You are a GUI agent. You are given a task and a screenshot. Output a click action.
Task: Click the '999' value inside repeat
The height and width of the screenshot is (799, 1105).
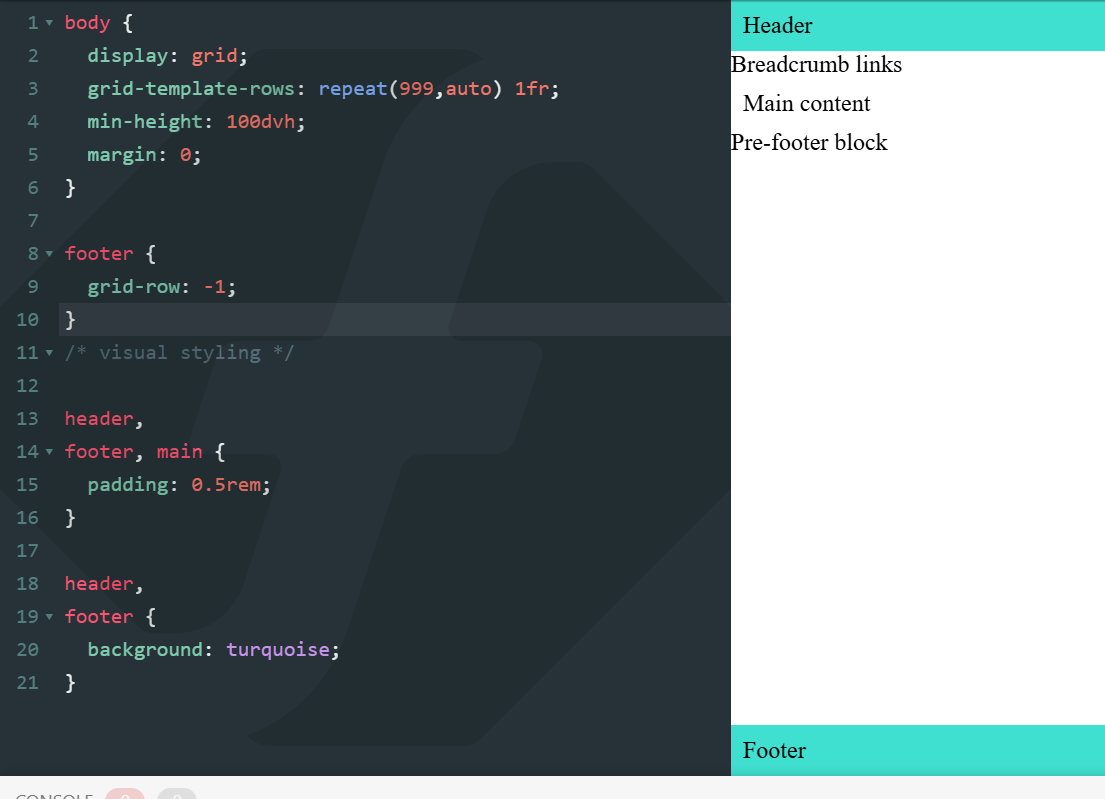click(x=416, y=89)
